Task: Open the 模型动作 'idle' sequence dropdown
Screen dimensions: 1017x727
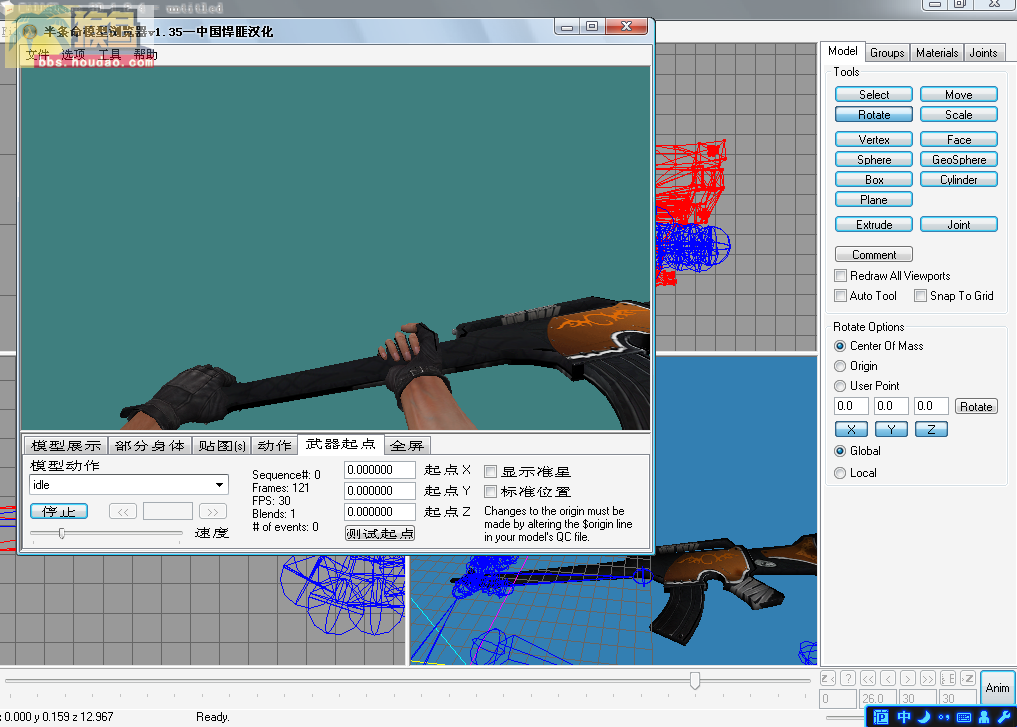Action: click(129, 485)
